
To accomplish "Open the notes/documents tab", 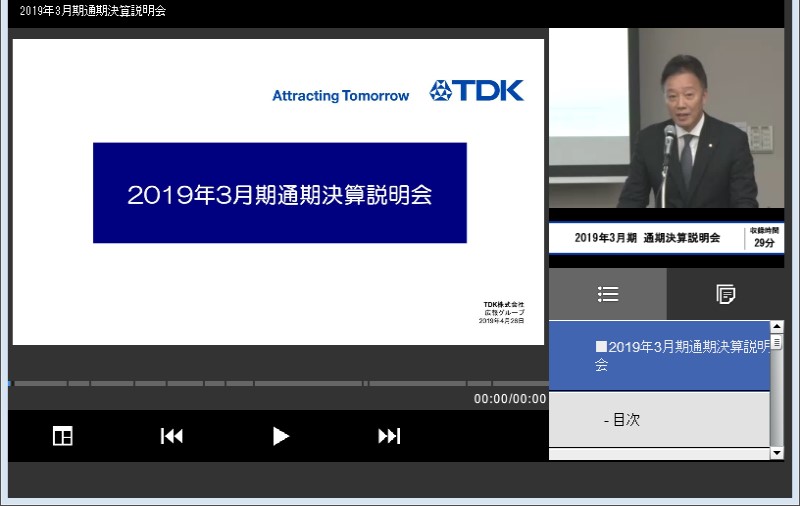I will pyautogui.click(x=726, y=294).
